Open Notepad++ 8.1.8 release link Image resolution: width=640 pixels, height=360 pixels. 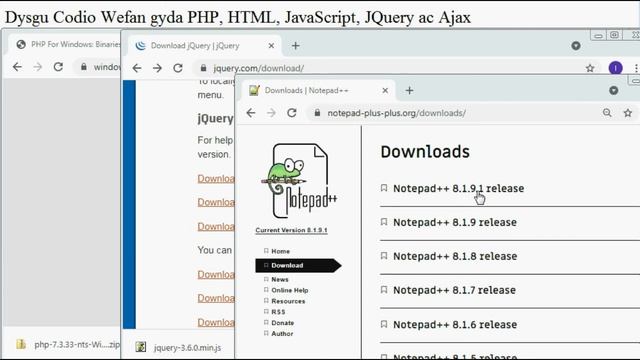point(455,256)
